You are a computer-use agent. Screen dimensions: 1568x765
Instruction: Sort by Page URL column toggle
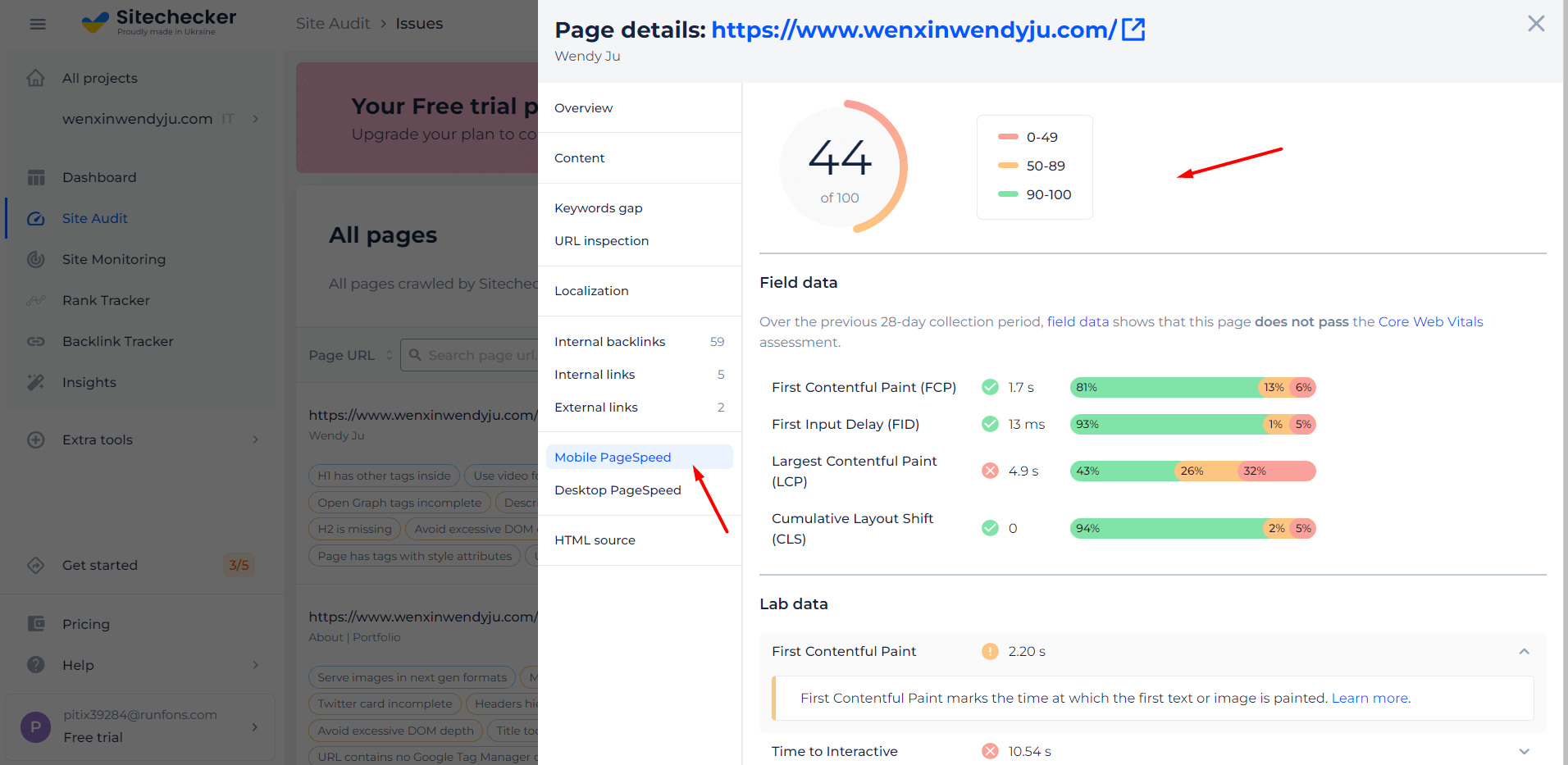[390, 355]
